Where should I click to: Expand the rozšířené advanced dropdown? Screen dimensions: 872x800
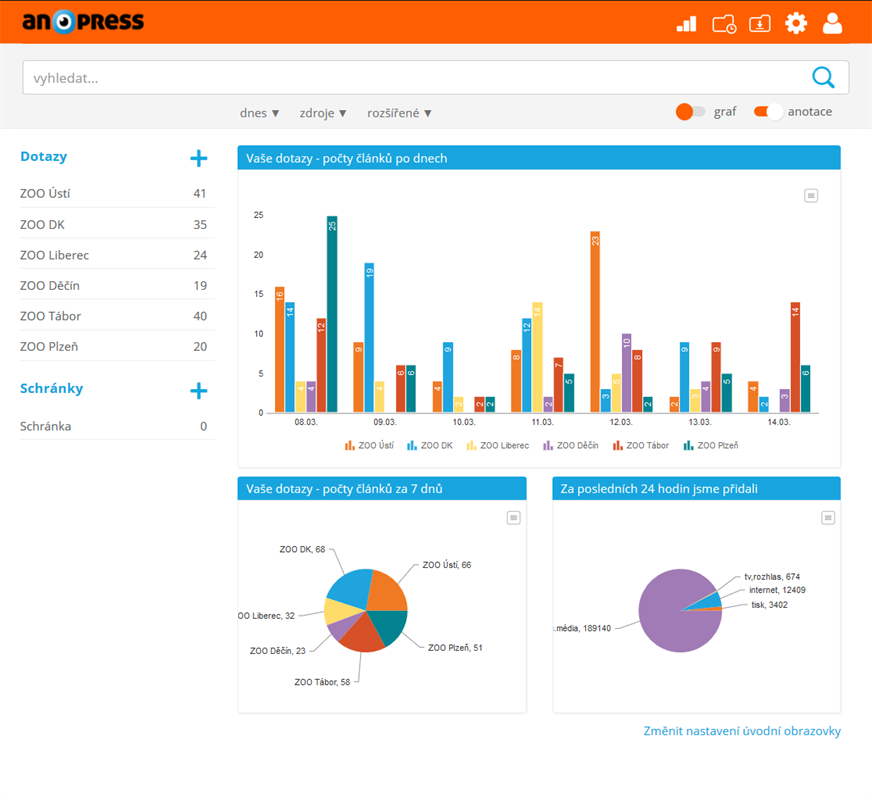pos(399,113)
